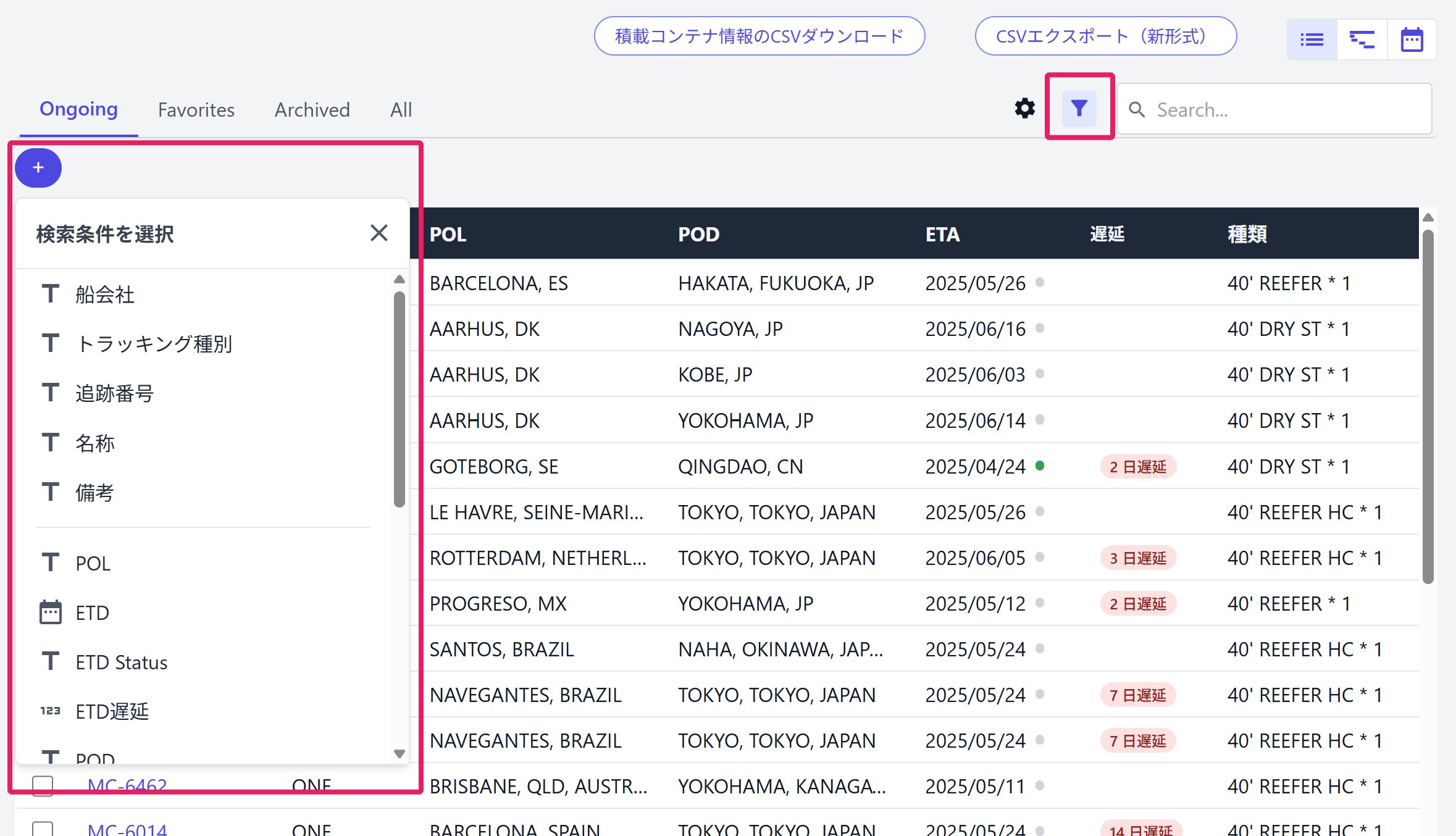1456x836 pixels.
Task: Sort by POL column header
Action: point(448,234)
